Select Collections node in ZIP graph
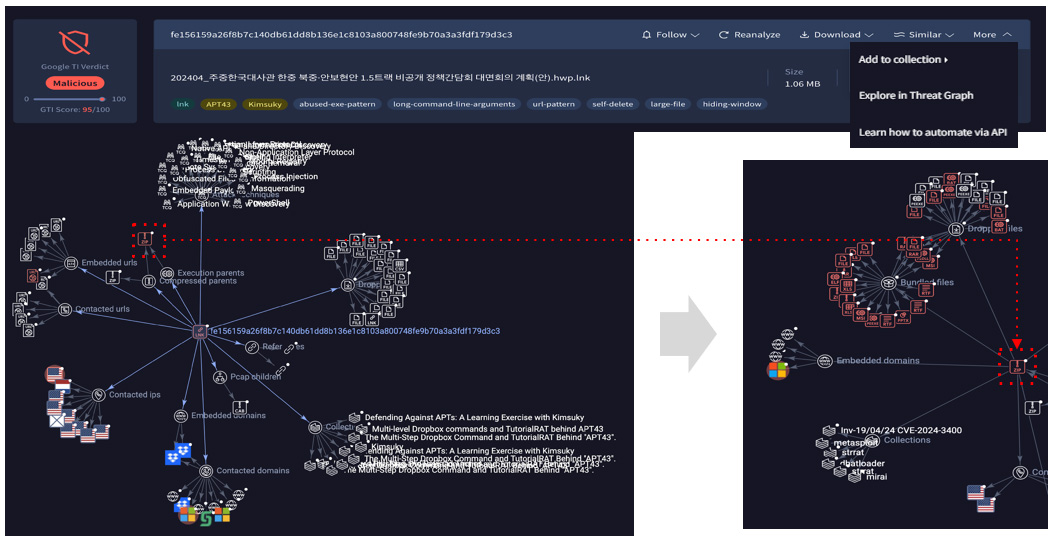The height and width of the screenshot is (538, 1054). point(873,440)
